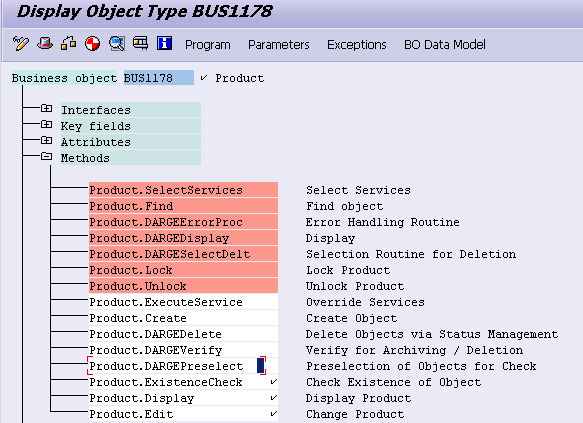Select the Product.Edit method
This screenshot has width=583, height=423.
click(183, 414)
